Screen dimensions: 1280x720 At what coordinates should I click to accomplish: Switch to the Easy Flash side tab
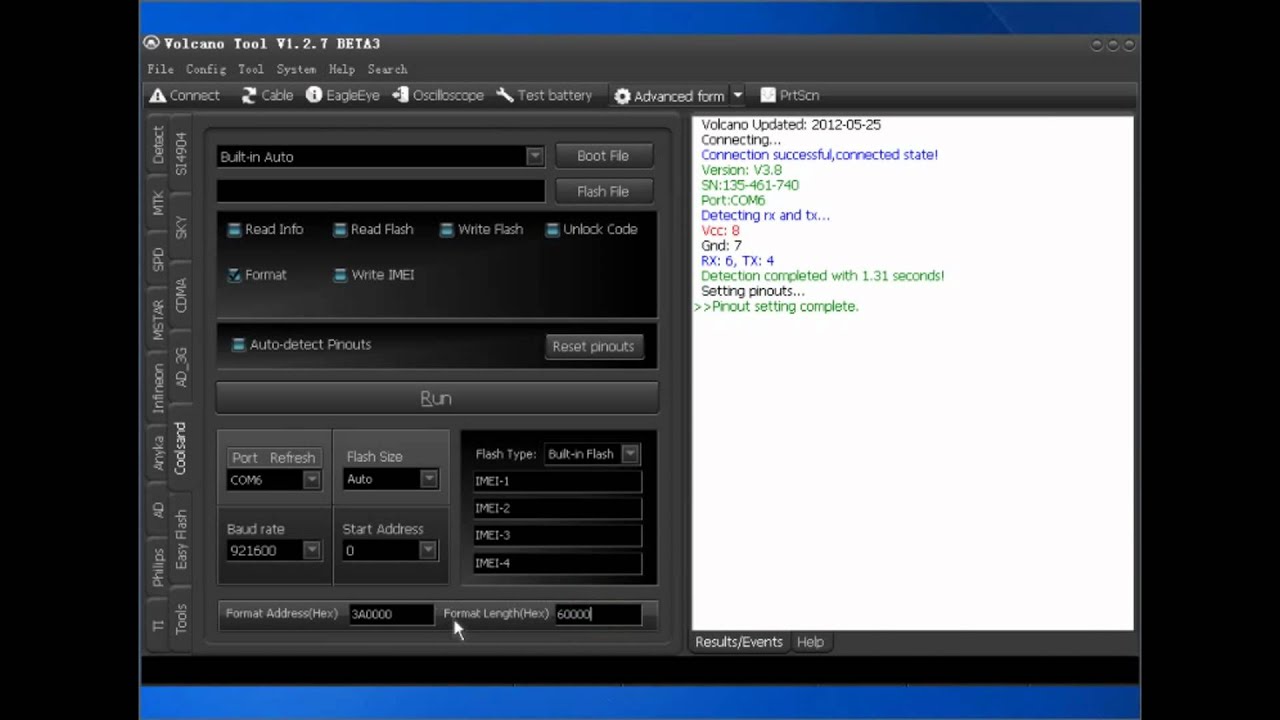pyautogui.click(x=180, y=540)
